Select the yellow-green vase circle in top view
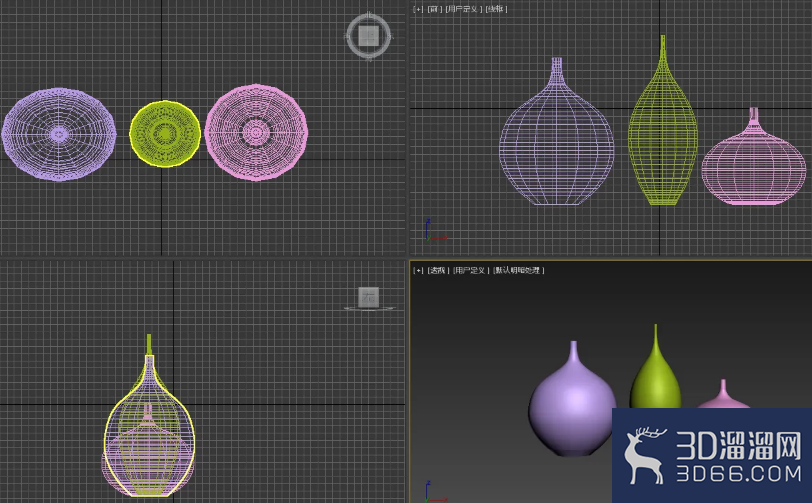 (165, 134)
